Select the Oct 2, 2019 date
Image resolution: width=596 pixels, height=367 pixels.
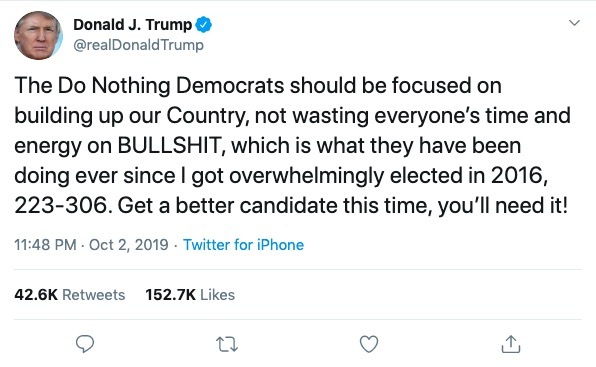pyautogui.click(x=128, y=245)
